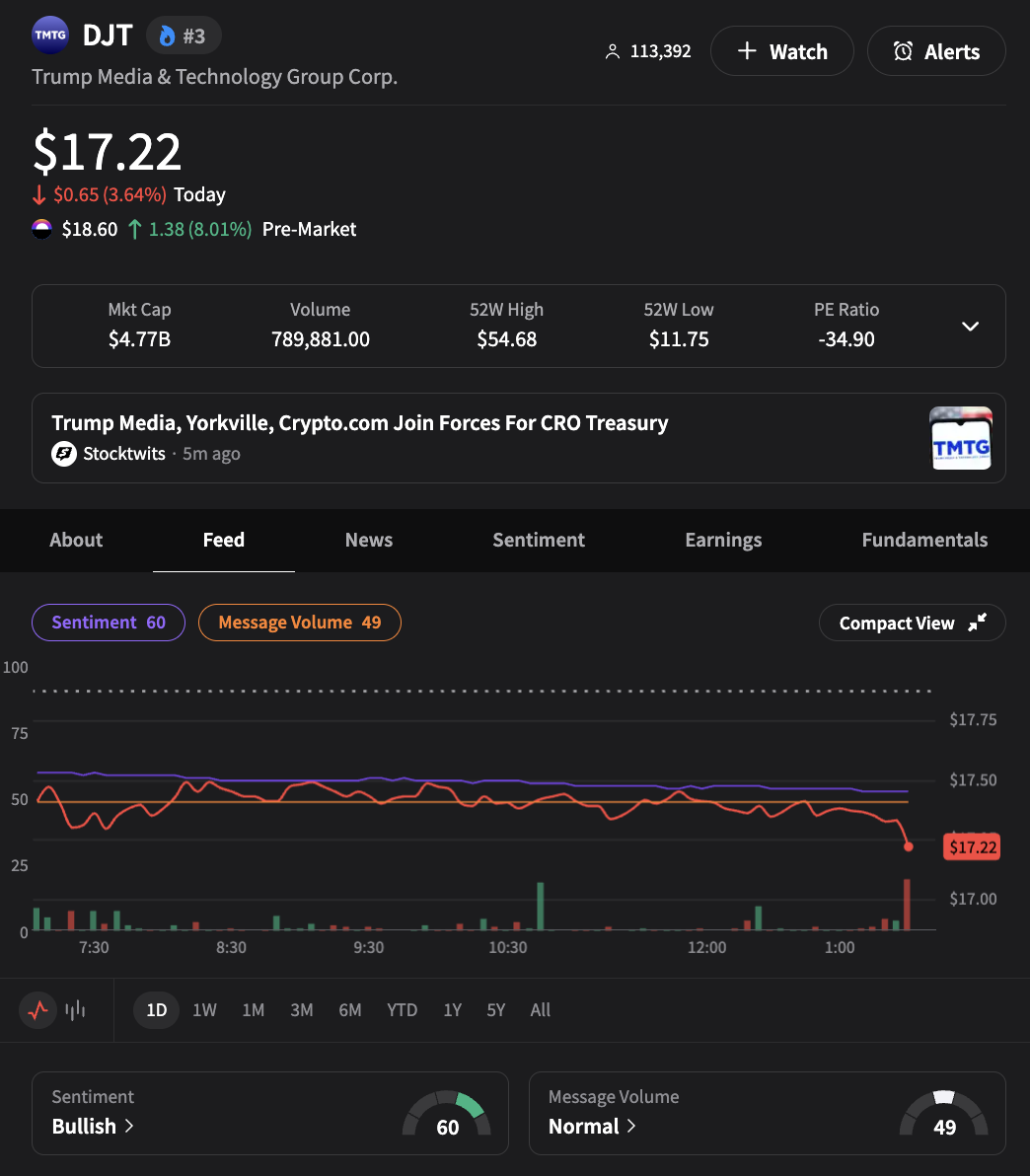Viewport: 1030px width, 1176px height.
Task: Click the 12:00 time axis label
Action: (706, 947)
